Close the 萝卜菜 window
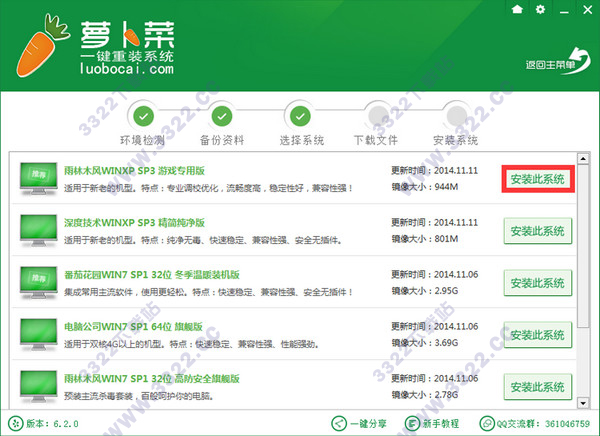The image size is (600, 436). point(588,10)
